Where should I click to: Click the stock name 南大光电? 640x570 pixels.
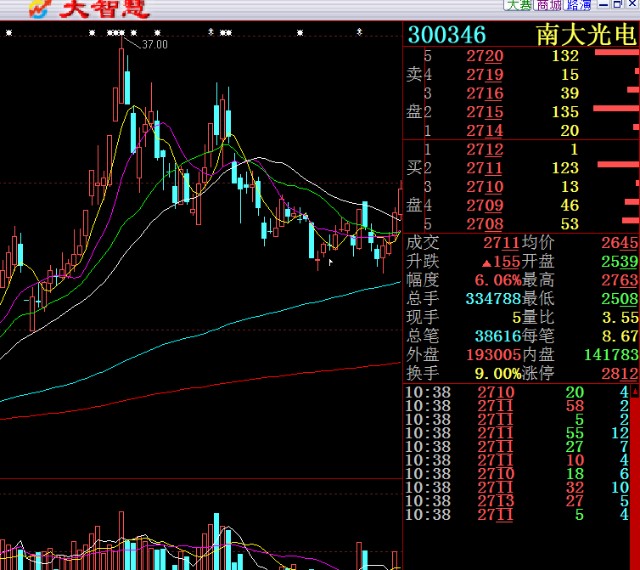[x=586, y=35]
